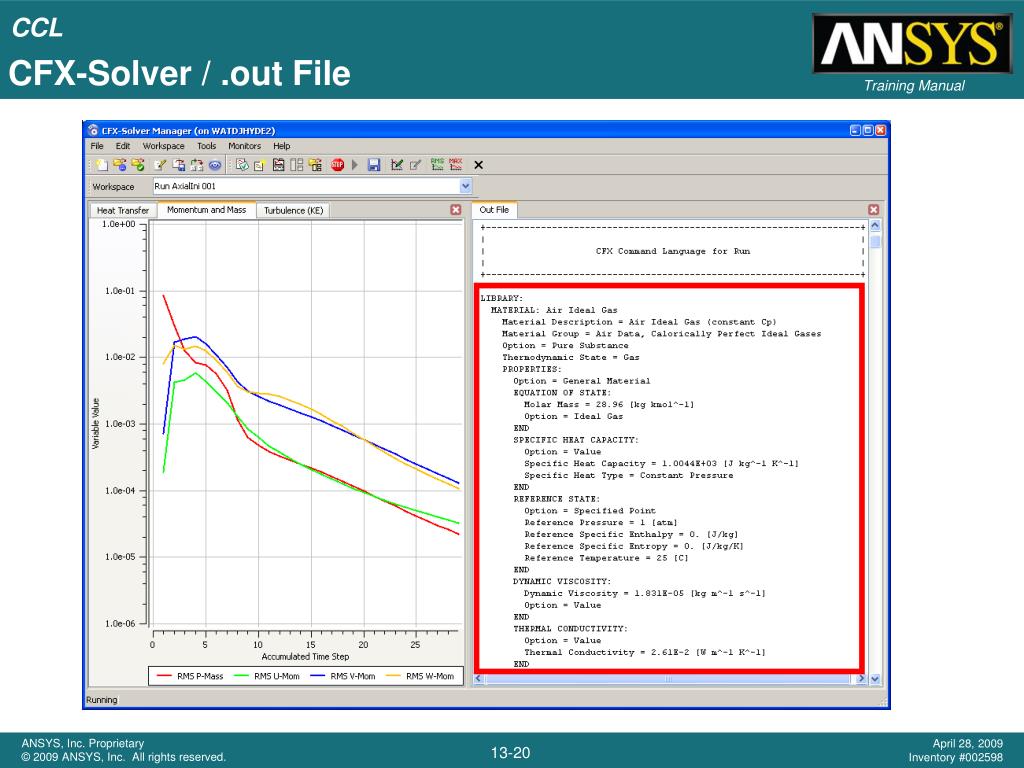Click the edit run pencil-and-page icon
1024x768 pixels.
160,165
